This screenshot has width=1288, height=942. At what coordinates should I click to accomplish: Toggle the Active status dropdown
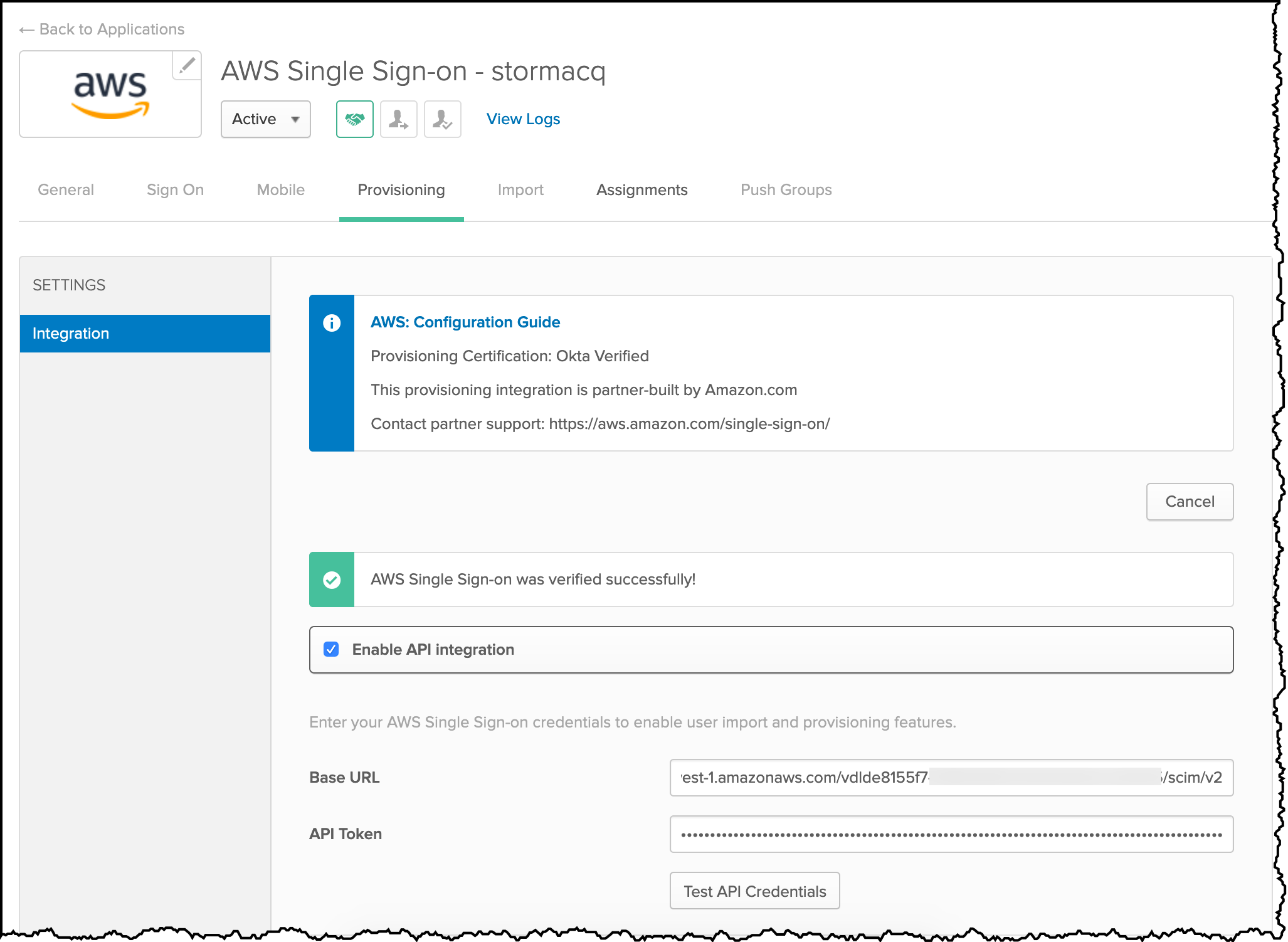[x=262, y=118]
